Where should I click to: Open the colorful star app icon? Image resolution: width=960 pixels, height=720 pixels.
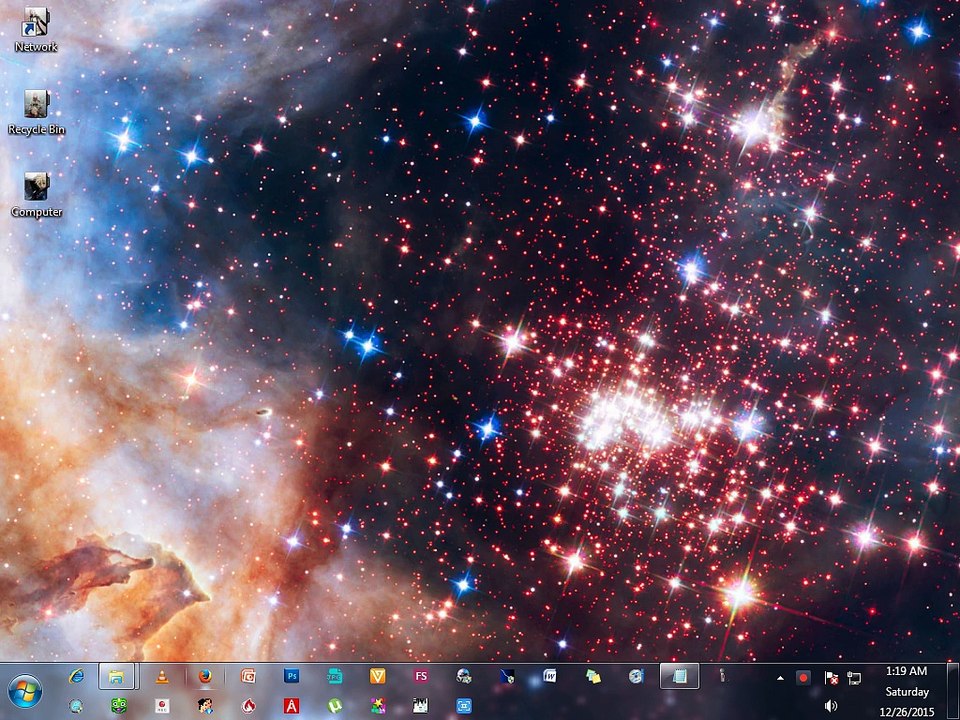tap(378, 706)
